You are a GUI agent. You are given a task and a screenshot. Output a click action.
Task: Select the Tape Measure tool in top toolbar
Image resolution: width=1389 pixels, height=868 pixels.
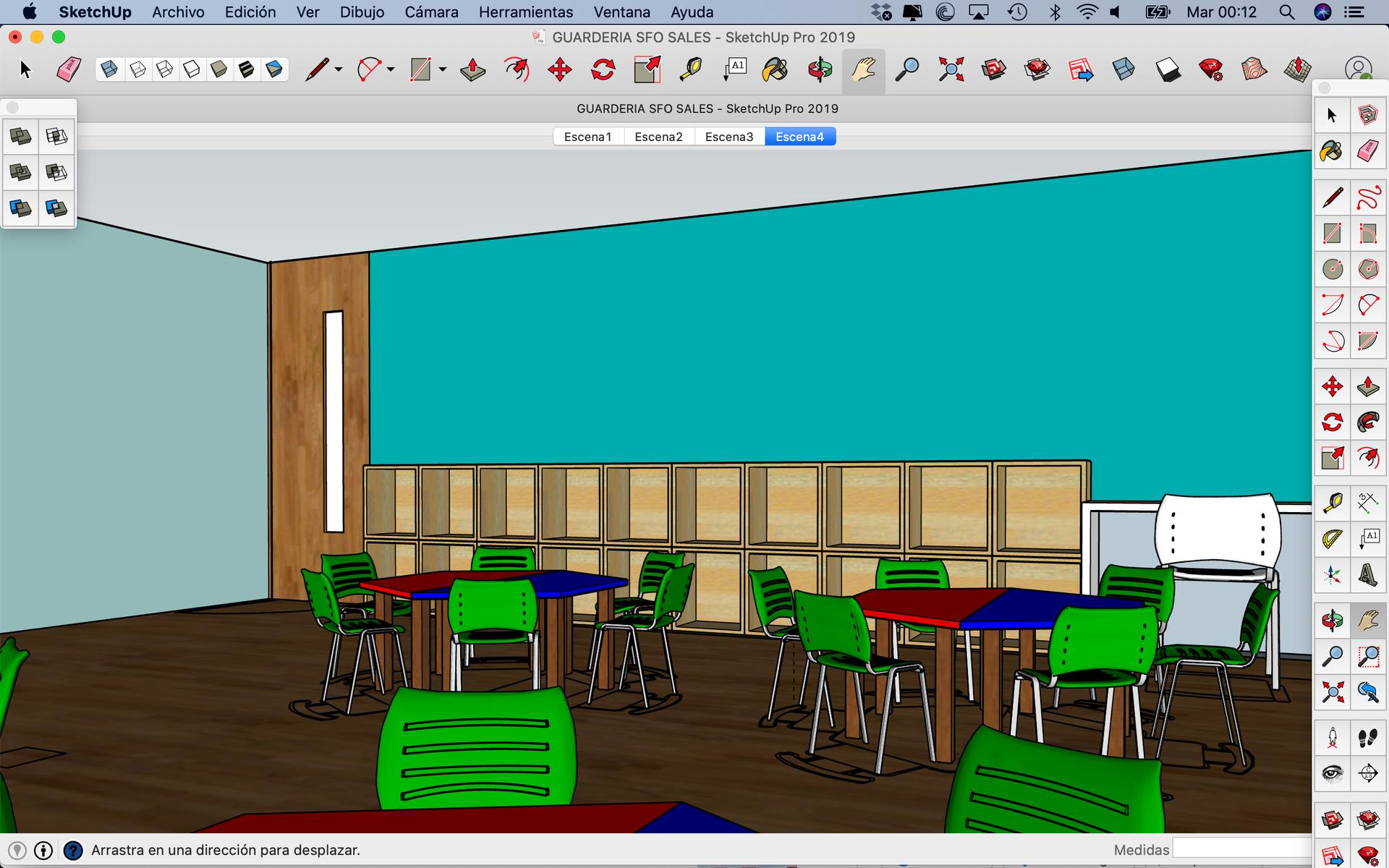point(690,70)
